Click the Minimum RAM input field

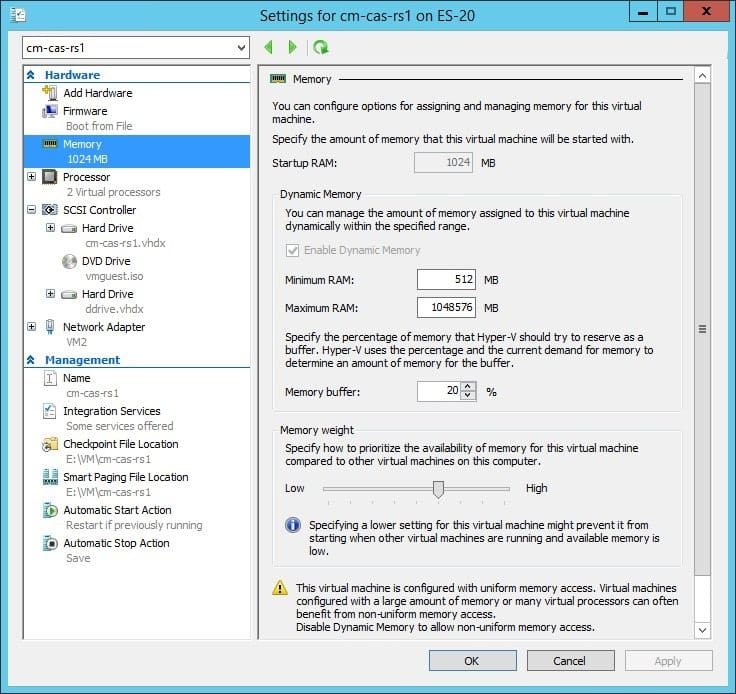coord(446,280)
